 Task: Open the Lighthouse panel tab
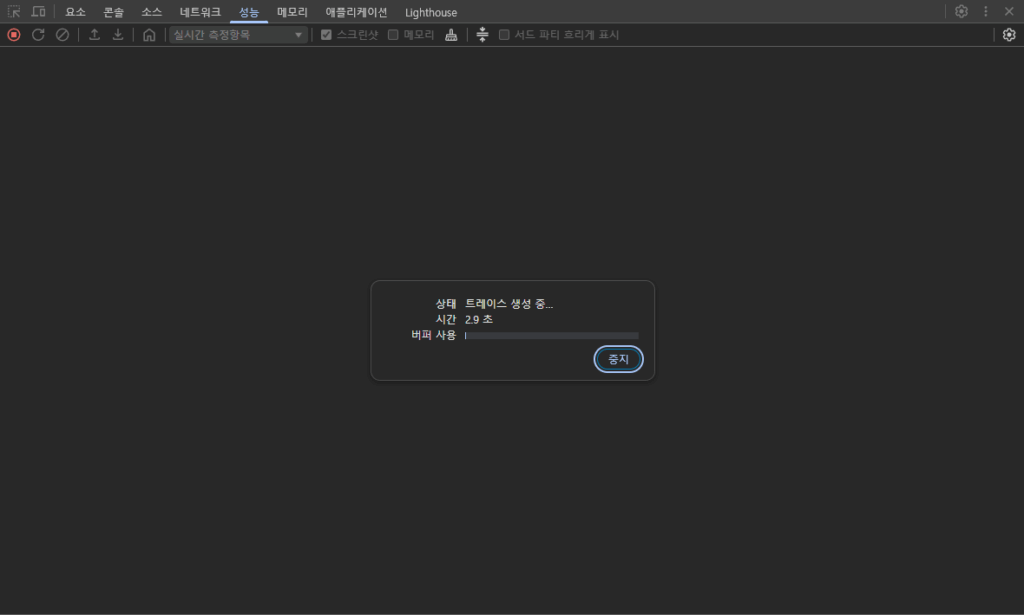point(430,11)
